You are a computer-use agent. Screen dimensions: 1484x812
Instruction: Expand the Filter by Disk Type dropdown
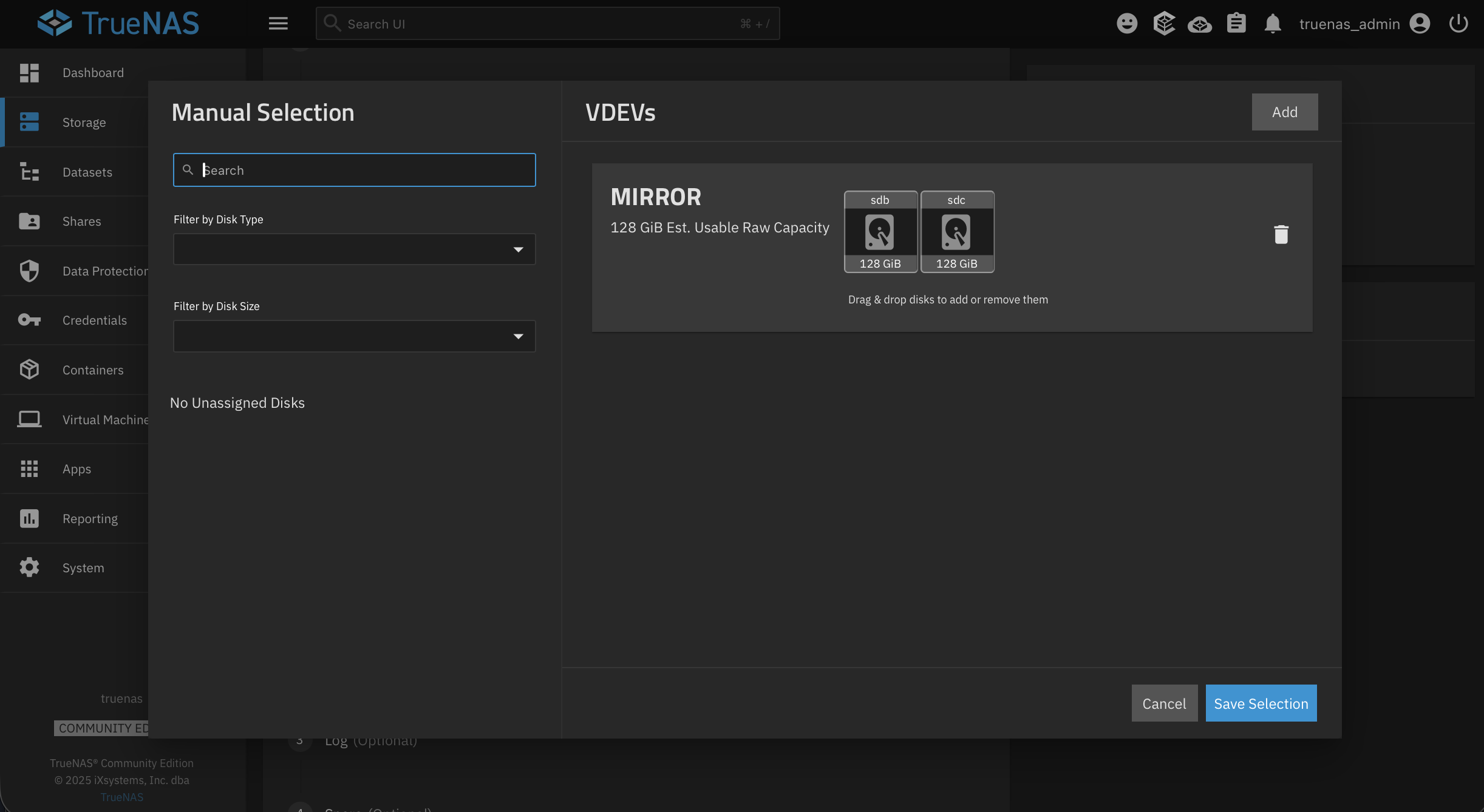coord(354,249)
